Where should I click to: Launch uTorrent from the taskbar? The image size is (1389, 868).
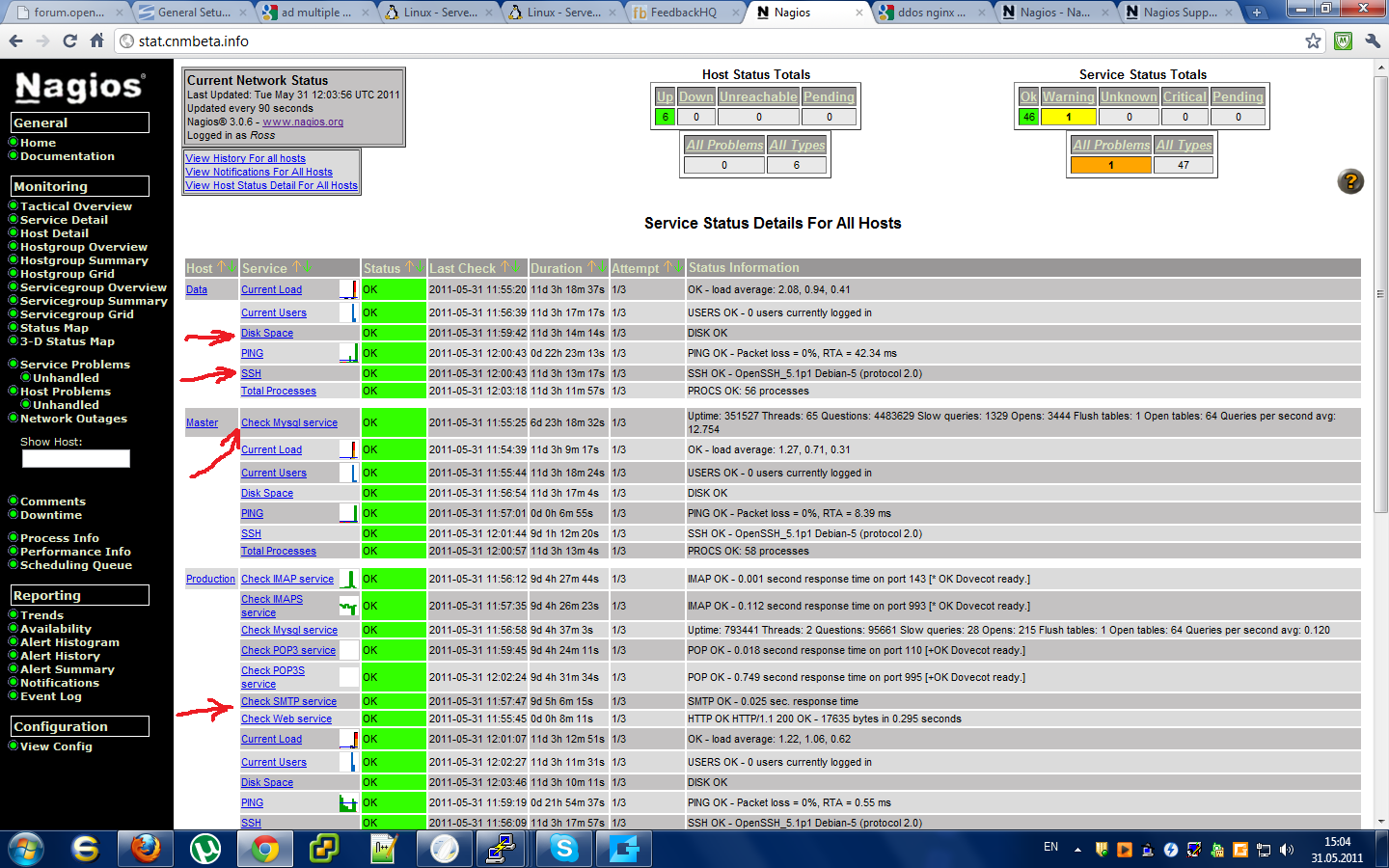coord(204,849)
